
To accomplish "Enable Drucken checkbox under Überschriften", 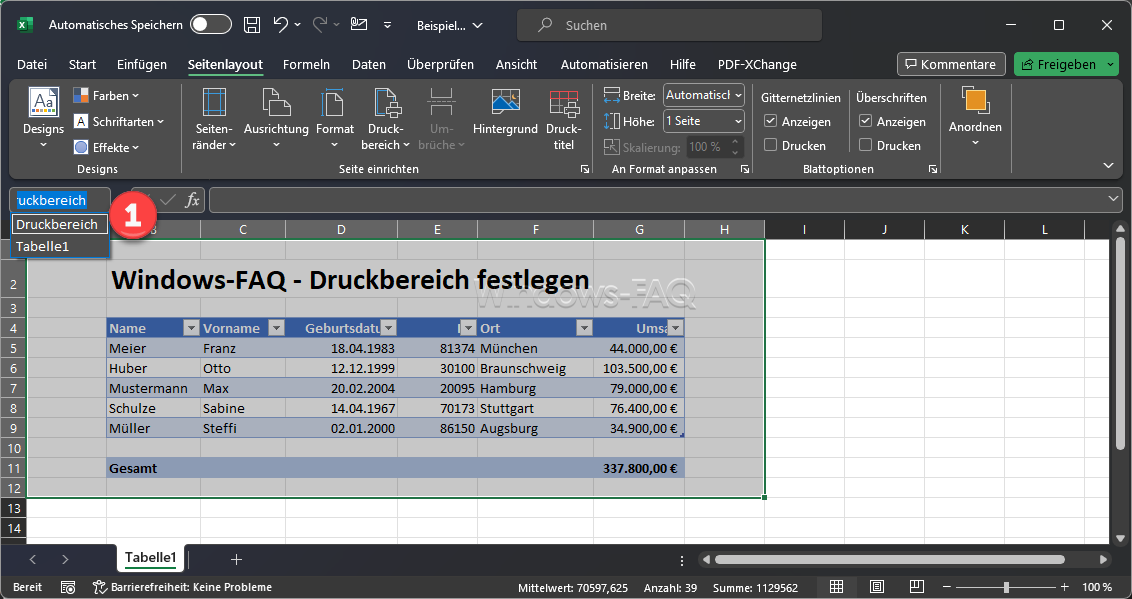I will [866, 145].
